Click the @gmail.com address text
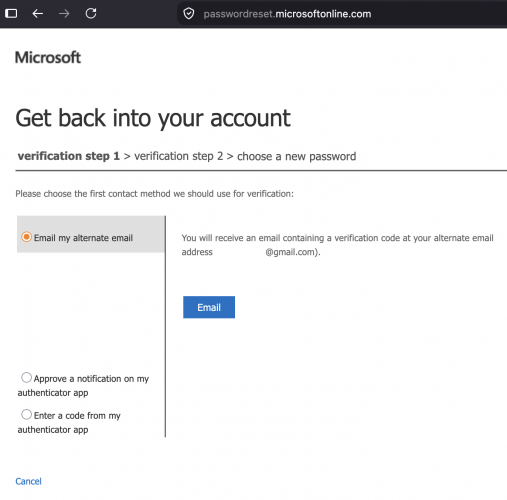 pos(293,252)
